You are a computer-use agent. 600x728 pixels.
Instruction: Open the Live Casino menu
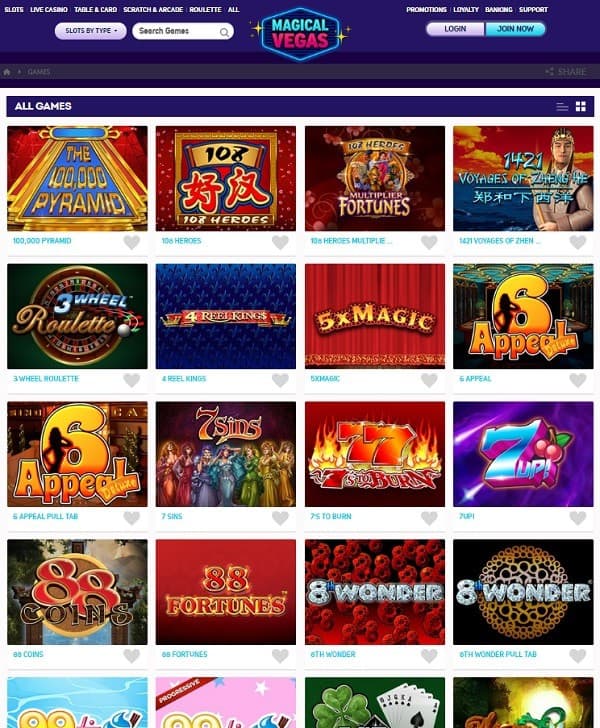coord(49,9)
